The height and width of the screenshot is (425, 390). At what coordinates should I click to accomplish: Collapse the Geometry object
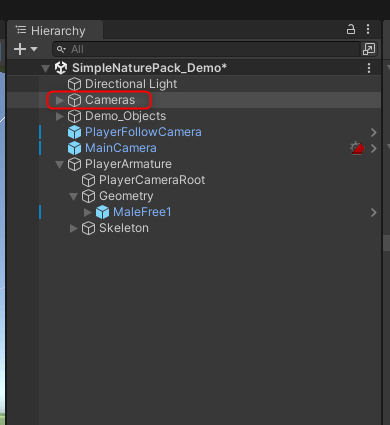(74, 196)
